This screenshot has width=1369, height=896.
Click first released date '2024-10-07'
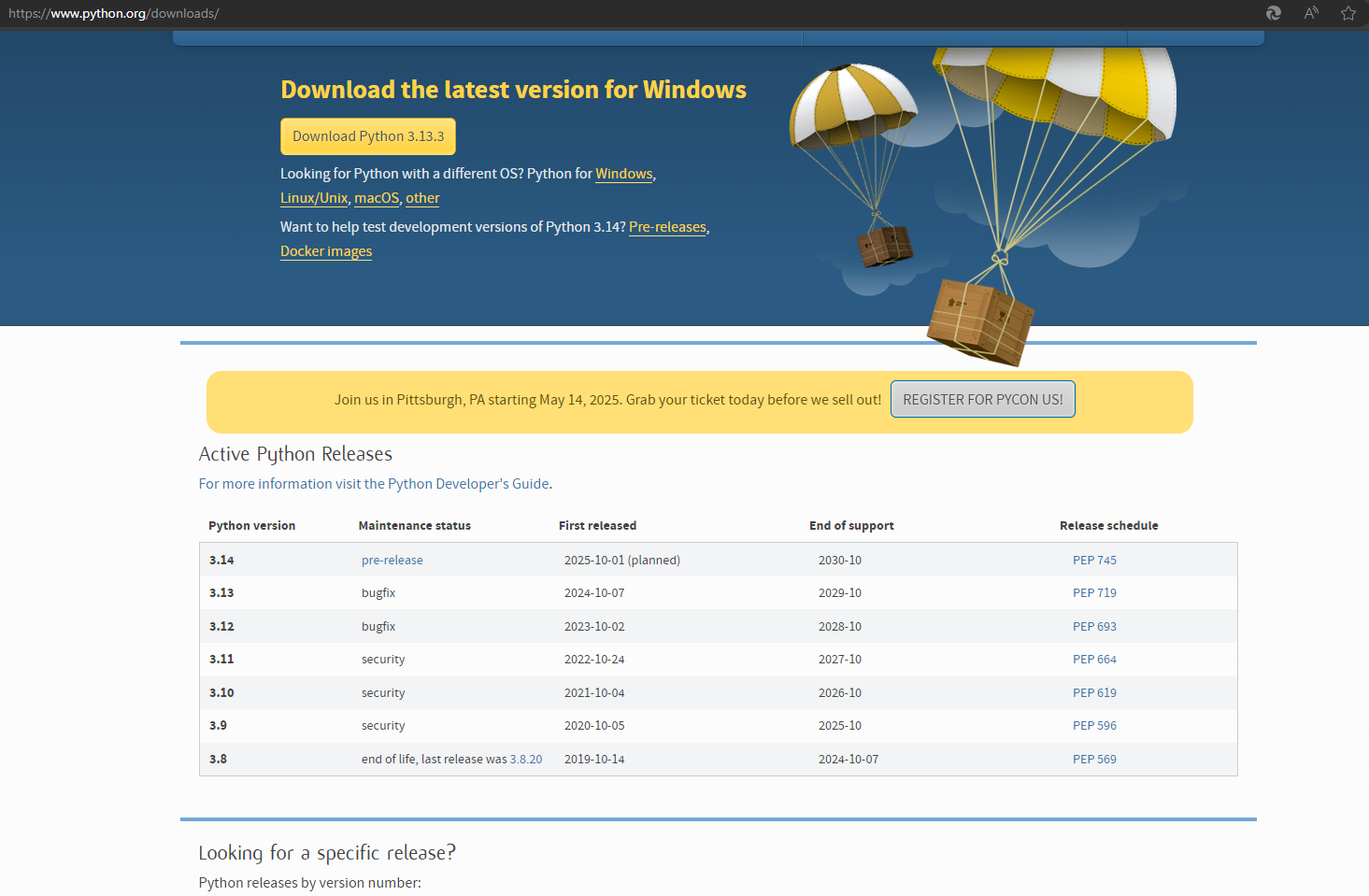[594, 593]
